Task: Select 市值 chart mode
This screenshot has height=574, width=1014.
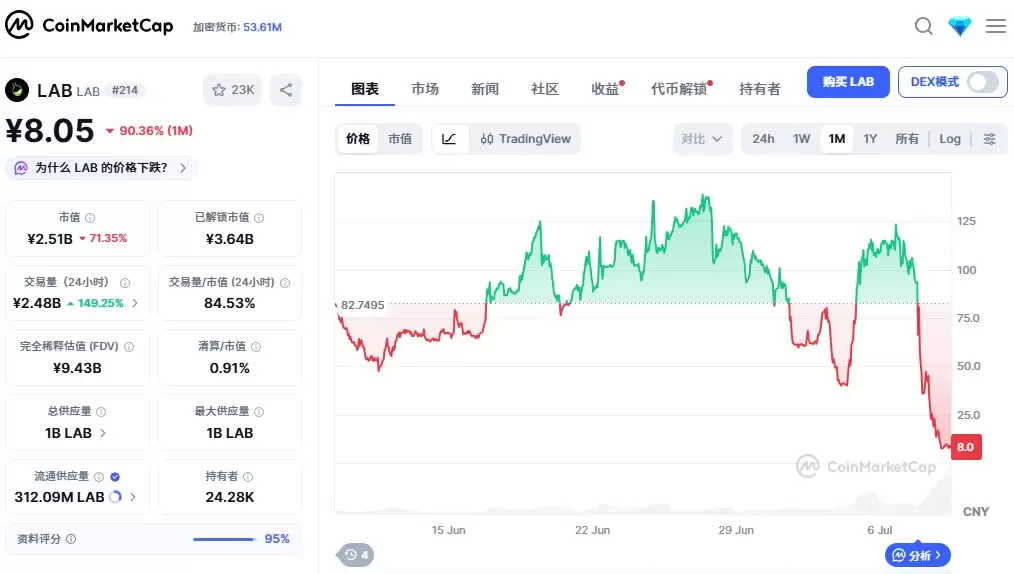Action: click(x=400, y=139)
